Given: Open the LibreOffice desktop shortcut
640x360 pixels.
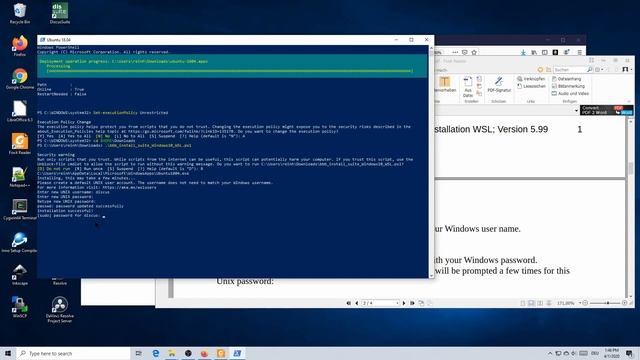Looking at the screenshot, I should point(20,111).
